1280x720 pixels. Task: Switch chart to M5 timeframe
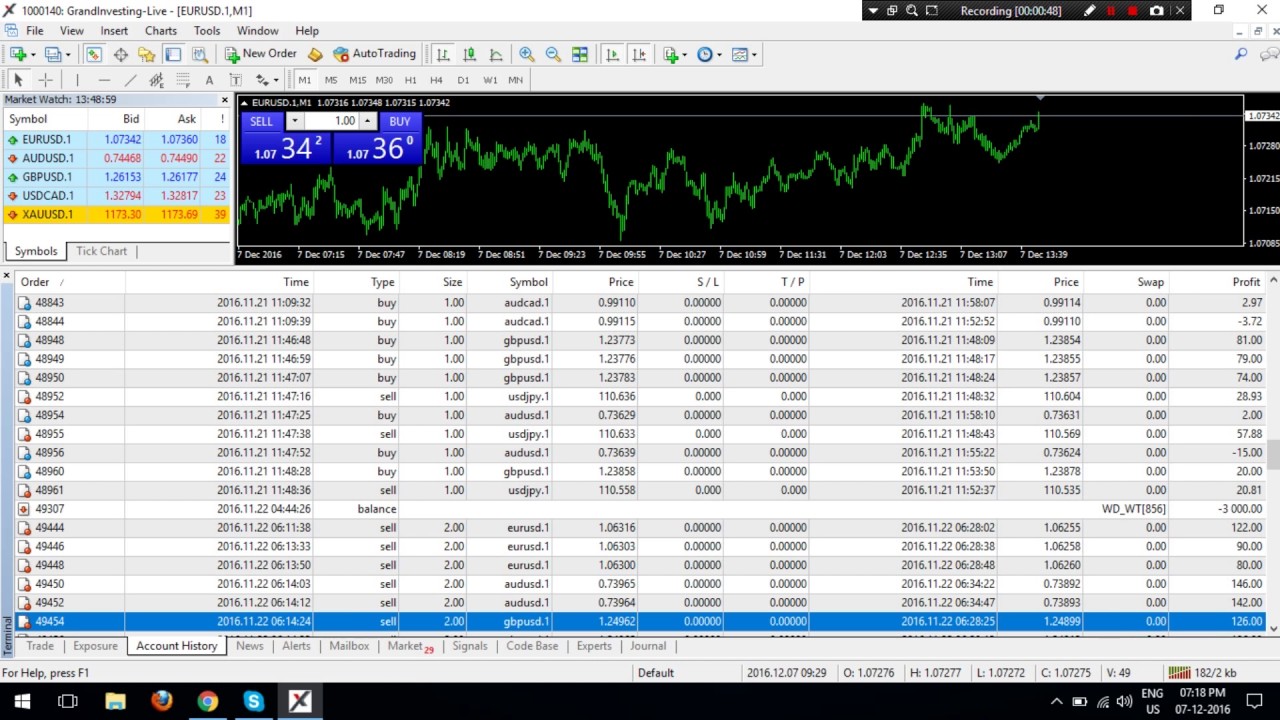[x=331, y=80]
